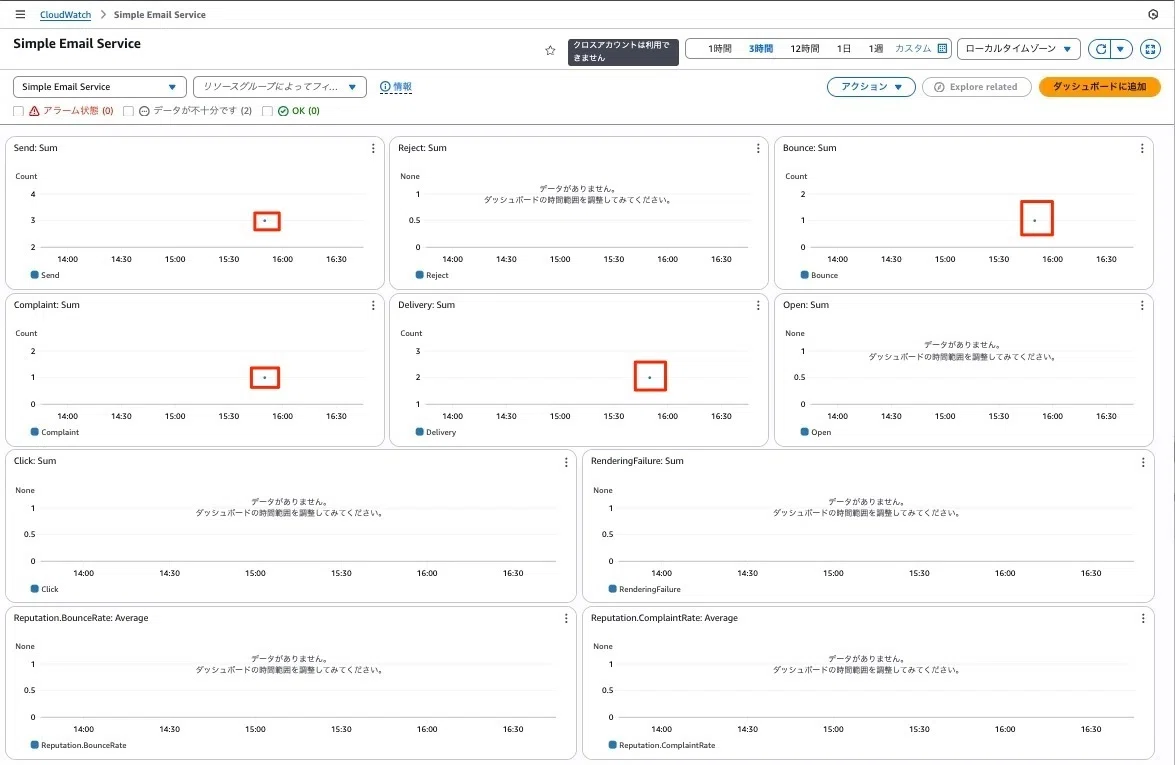Open the Open: Sum widget options menu
This screenshot has height=765, width=1175.
point(1142,306)
